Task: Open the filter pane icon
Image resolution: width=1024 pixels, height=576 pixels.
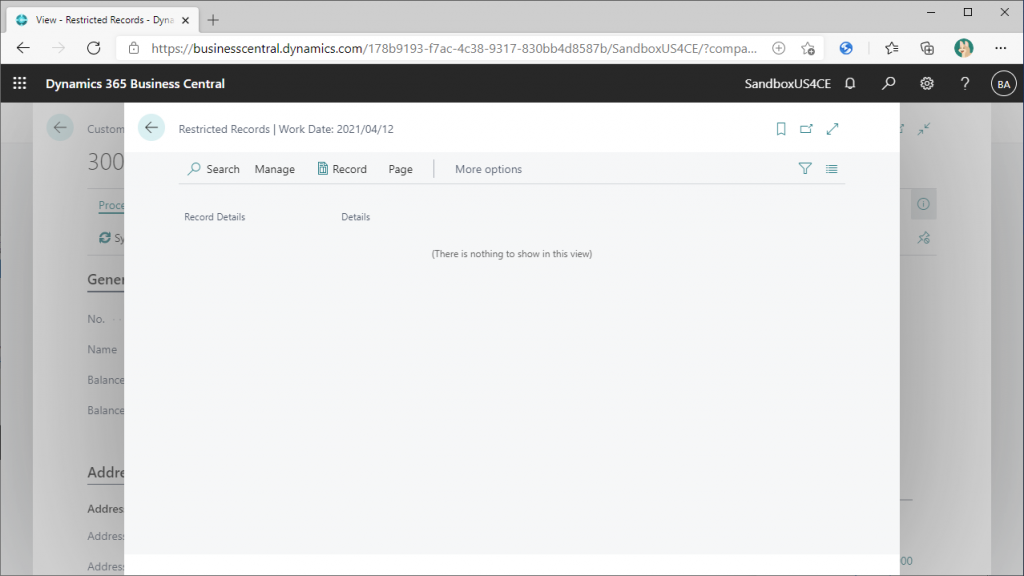Action: click(805, 169)
